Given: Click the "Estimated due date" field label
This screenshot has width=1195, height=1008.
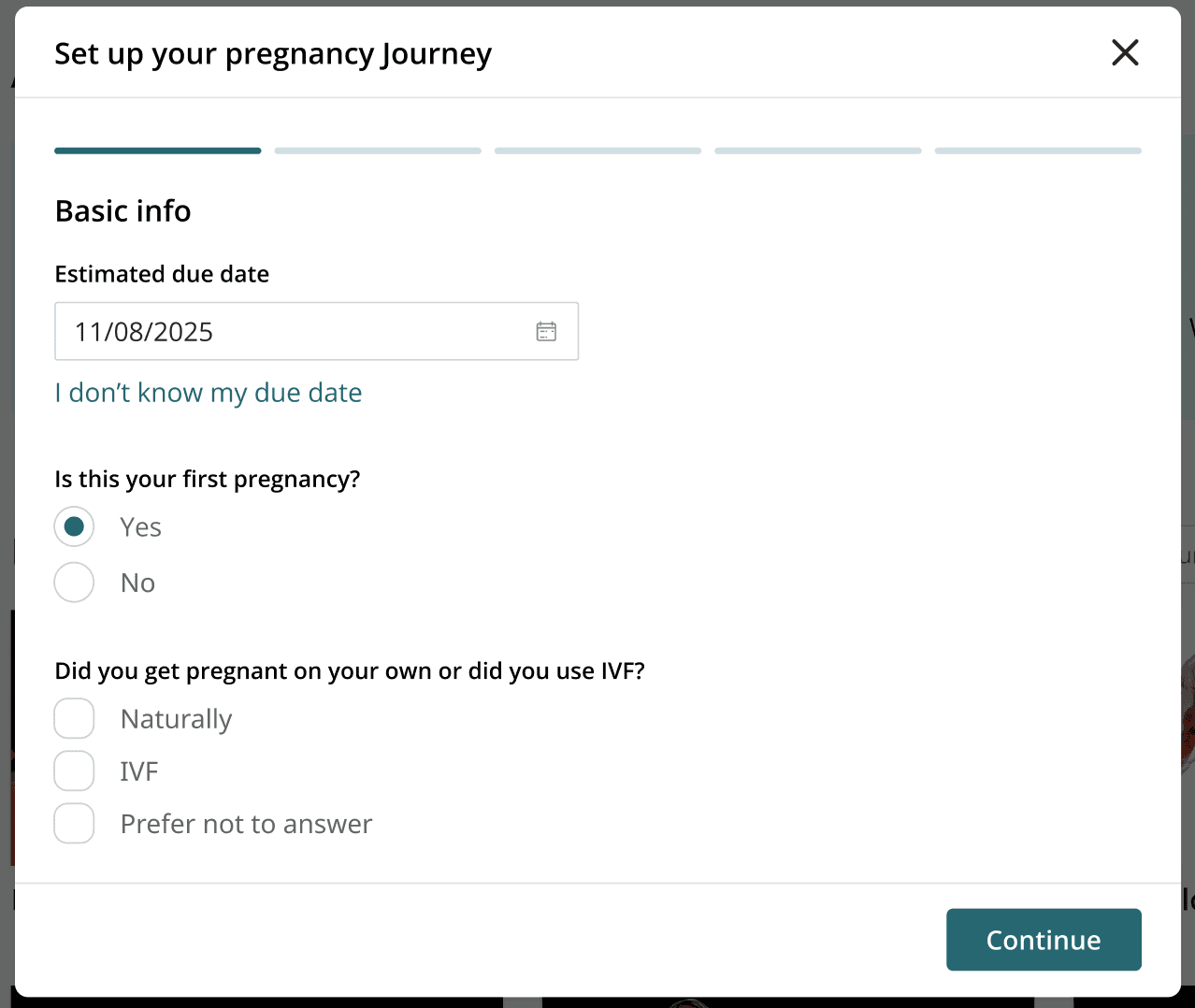Looking at the screenshot, I should [x=162, y=274].
